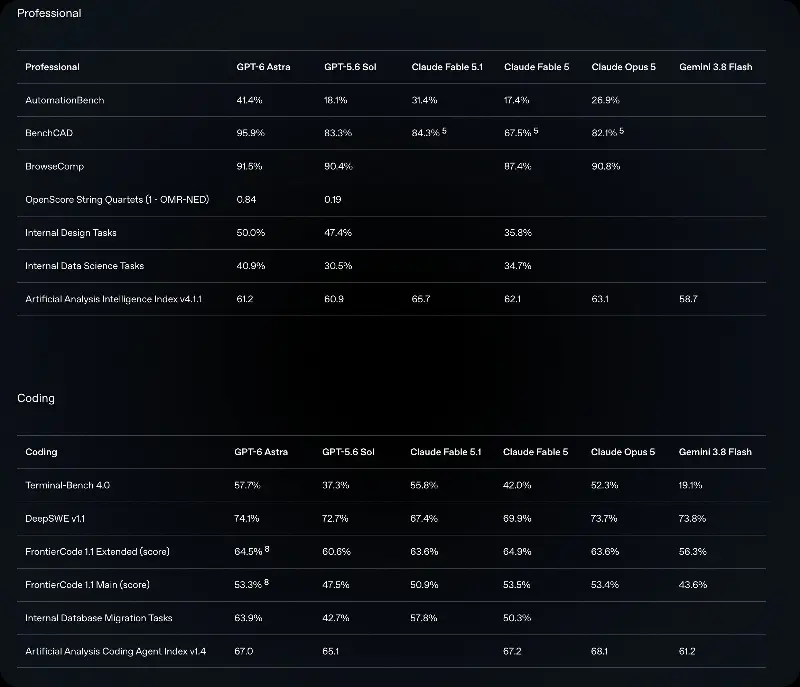Click the 87.4% BrowseComp value for Claude Fable 5
800x687 pixels.
pos(517,166)
